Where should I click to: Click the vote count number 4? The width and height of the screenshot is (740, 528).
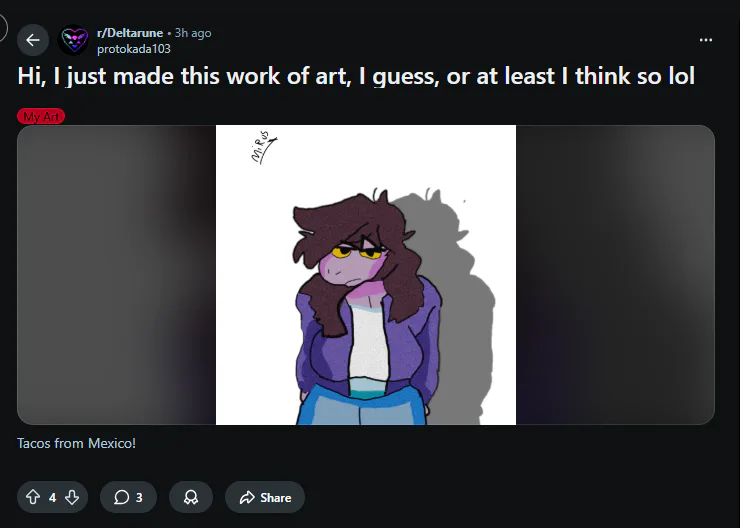52,497
